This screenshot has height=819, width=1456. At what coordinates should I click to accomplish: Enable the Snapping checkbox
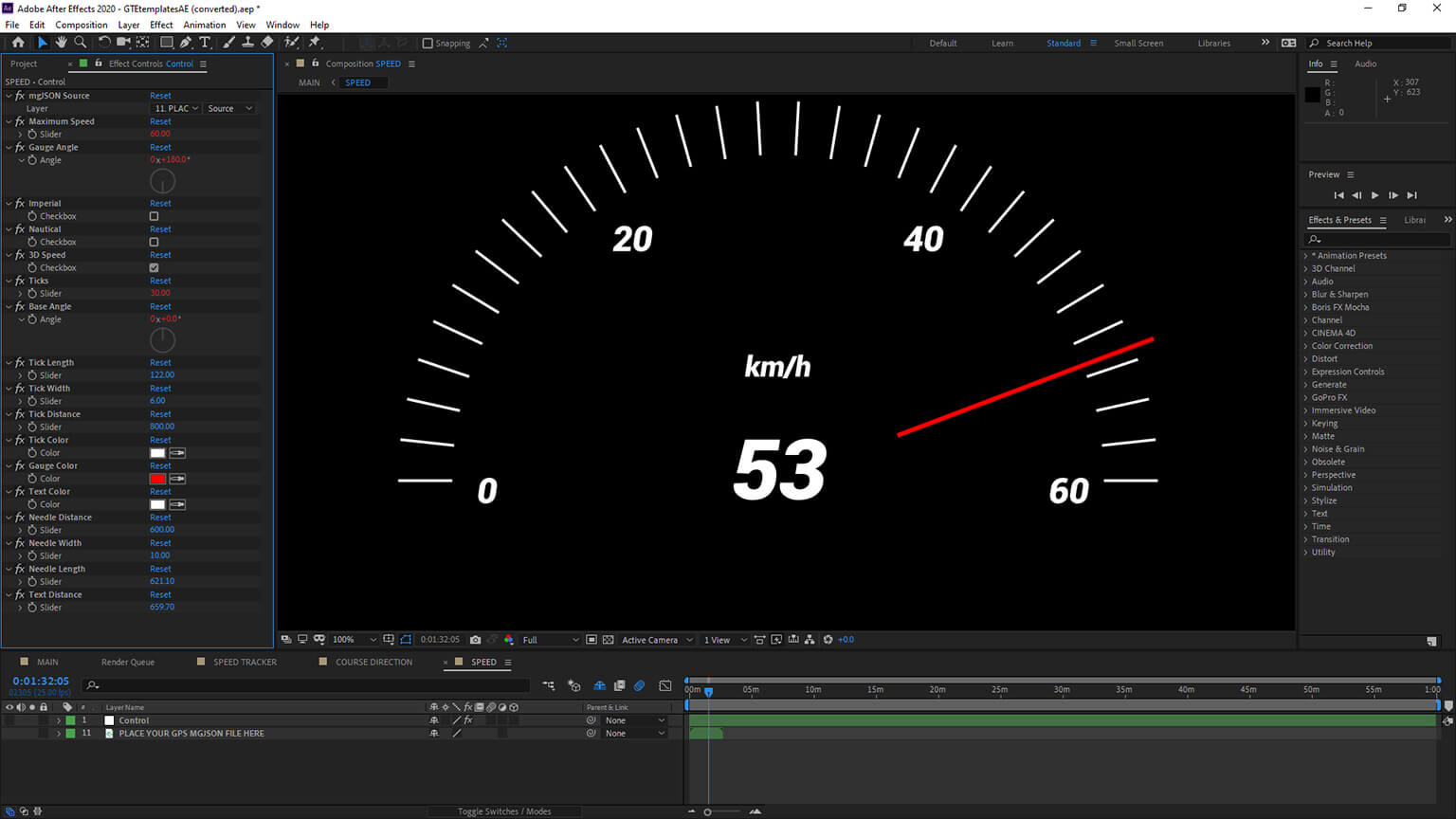pos(428,43)
